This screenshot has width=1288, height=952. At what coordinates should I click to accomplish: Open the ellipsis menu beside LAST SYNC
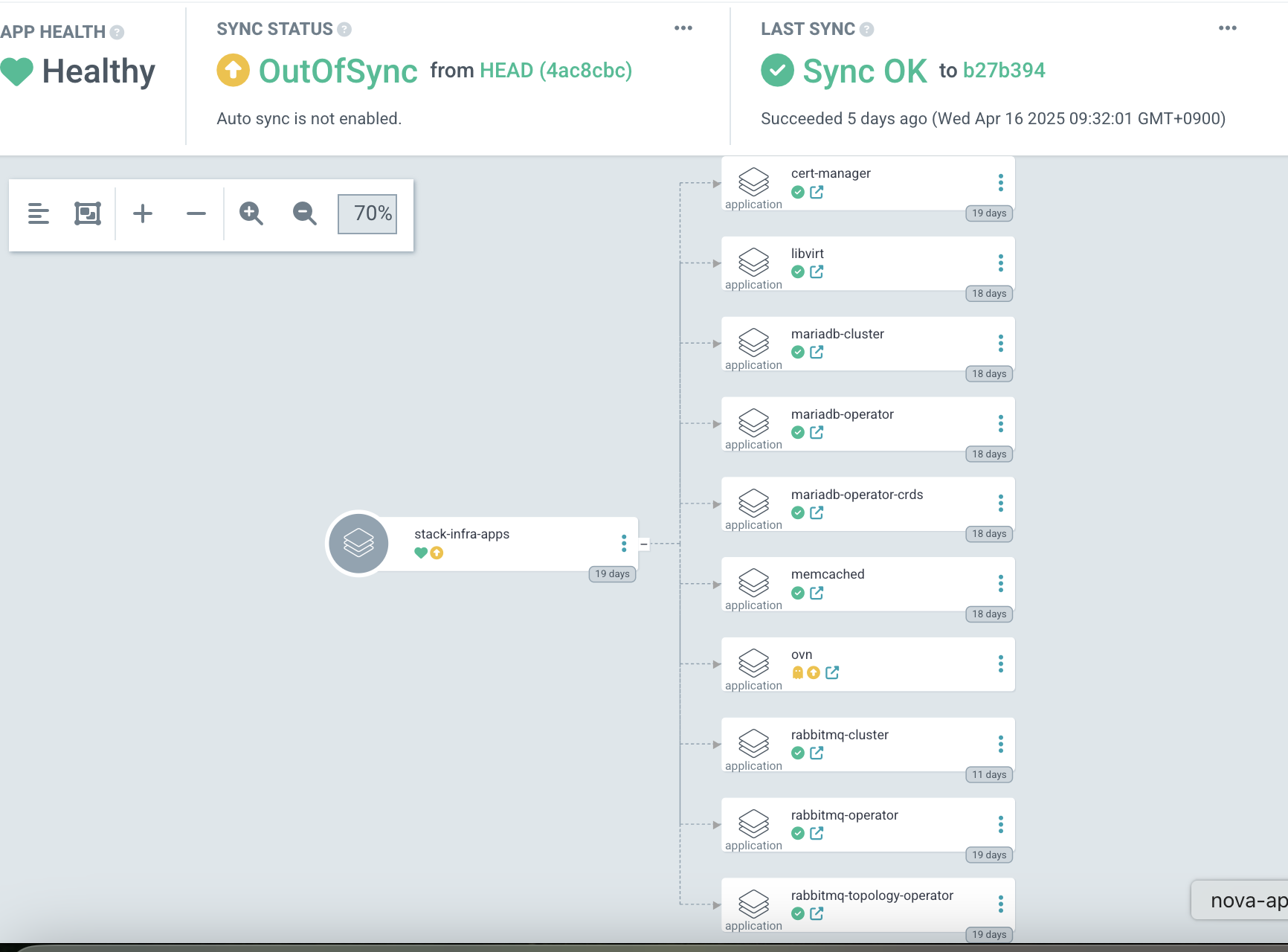click(1227, 28)
